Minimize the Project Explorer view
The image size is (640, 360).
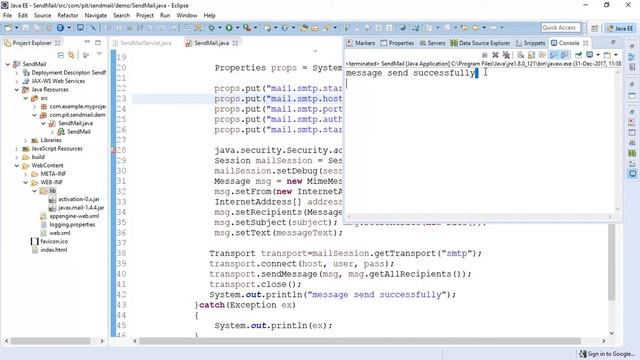87,42
